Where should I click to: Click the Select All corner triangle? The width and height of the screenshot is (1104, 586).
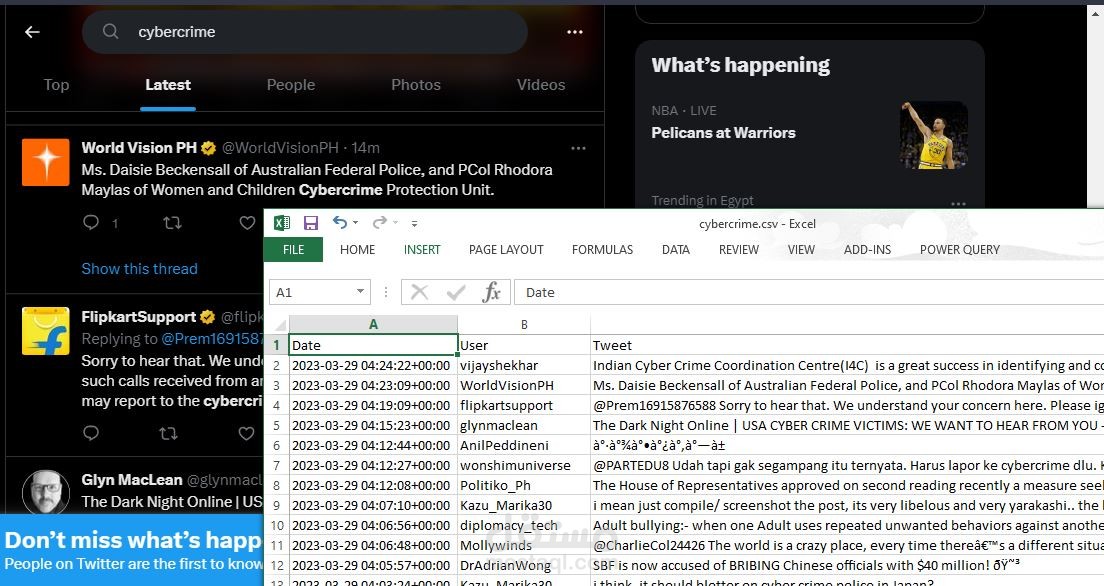[x=280, y=325]
